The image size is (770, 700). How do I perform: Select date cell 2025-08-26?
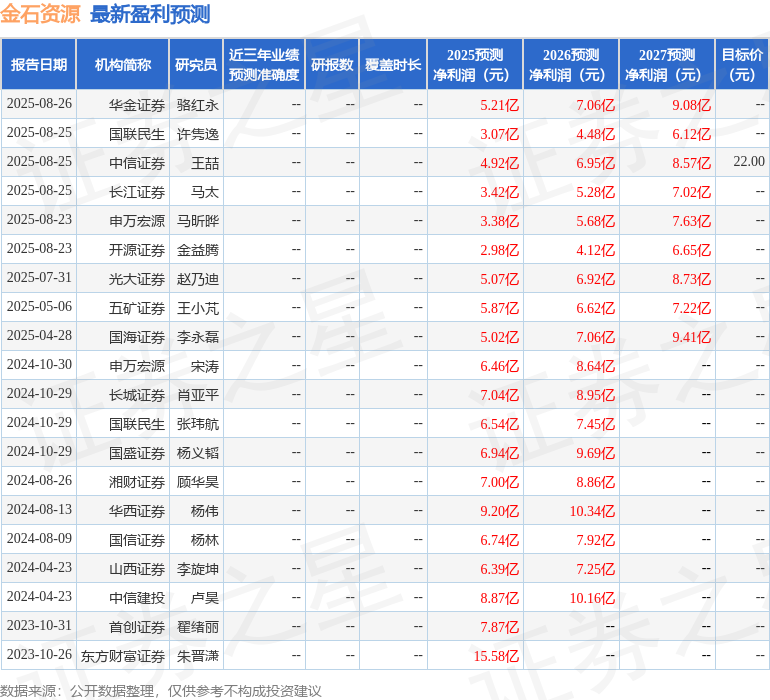[39, 104]
